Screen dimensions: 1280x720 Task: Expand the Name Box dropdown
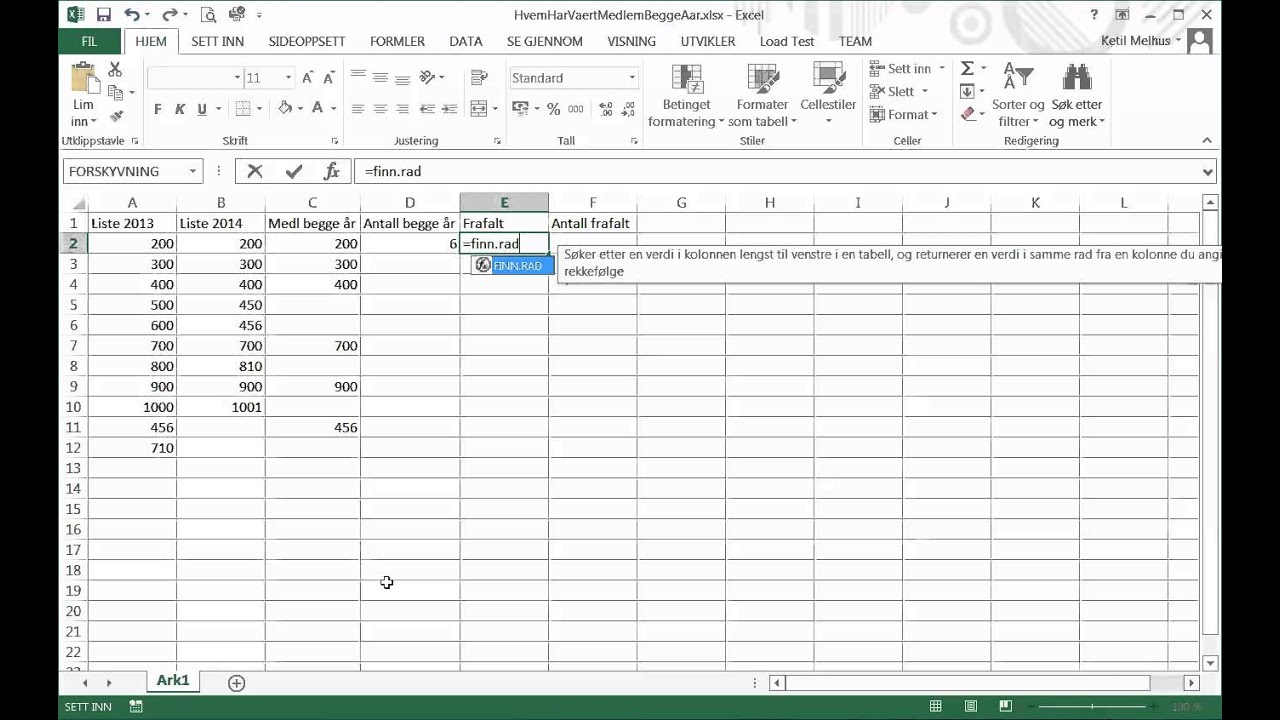(193, 171)
